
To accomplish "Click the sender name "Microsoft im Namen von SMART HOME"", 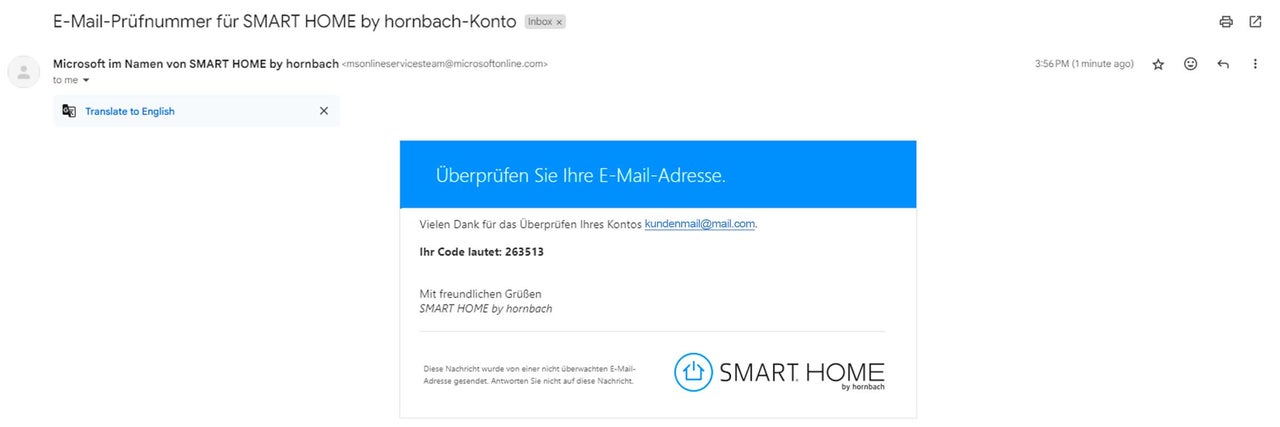I will (x=195, y=64).
